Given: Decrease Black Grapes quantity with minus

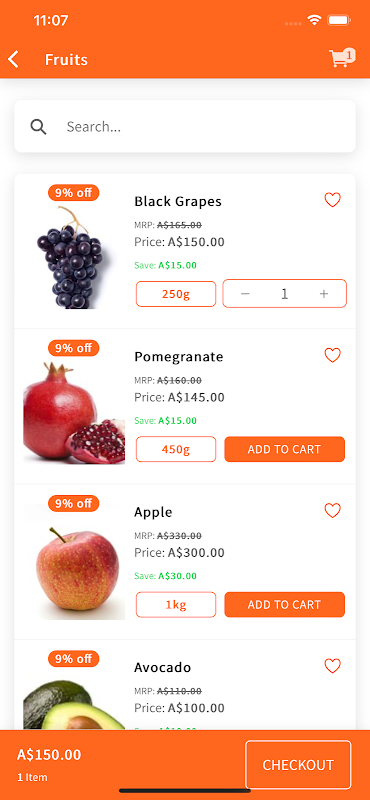Looking at the screenshot, I should pos(245,294).
